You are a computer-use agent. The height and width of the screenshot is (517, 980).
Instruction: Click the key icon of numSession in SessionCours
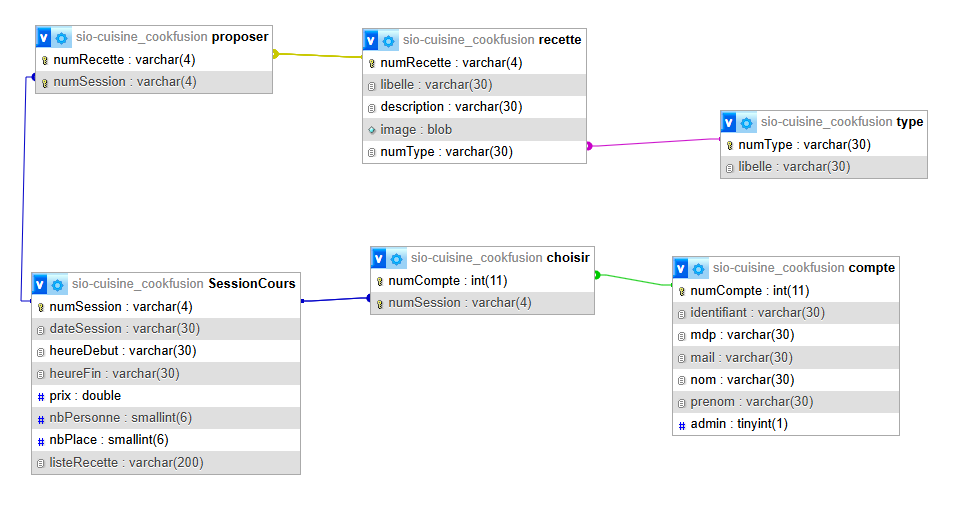tap(41, 308)
